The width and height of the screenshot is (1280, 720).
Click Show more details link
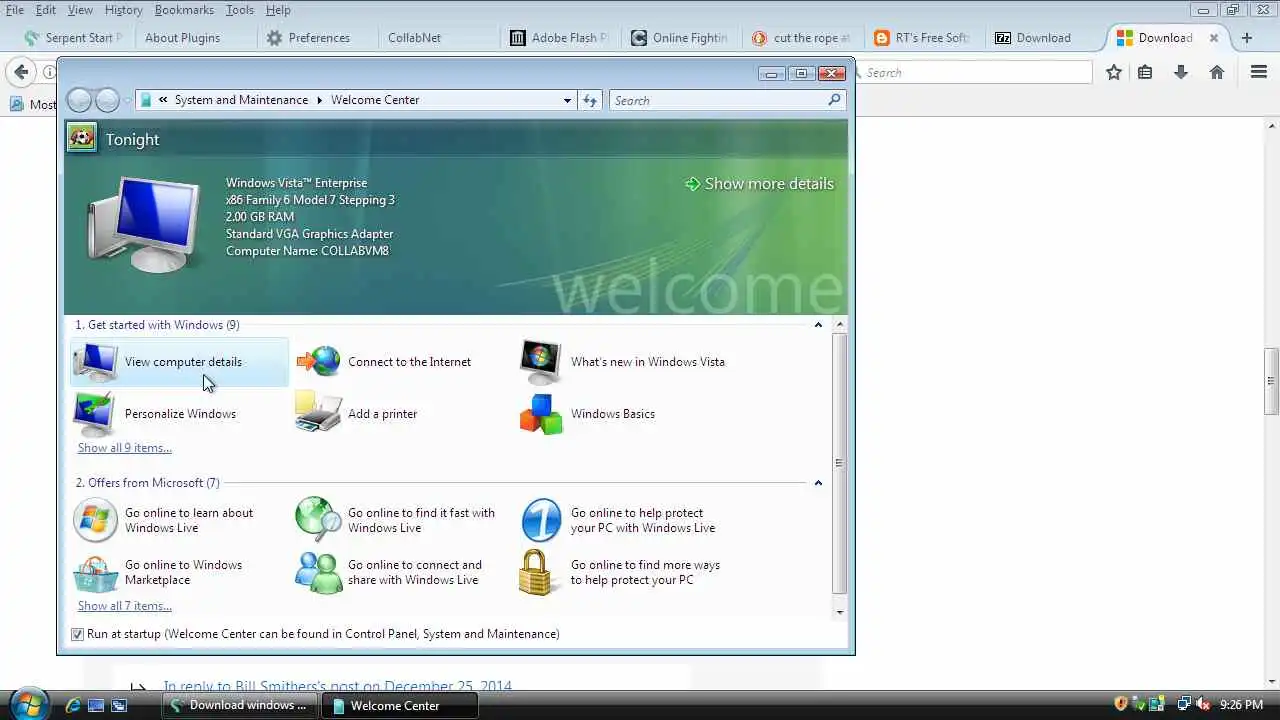click(x=759, y=184)
